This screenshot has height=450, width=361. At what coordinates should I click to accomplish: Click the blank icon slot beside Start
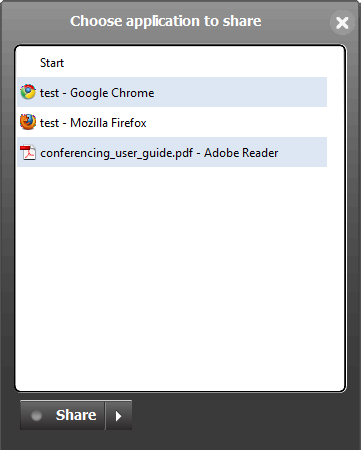click(28, 63)
